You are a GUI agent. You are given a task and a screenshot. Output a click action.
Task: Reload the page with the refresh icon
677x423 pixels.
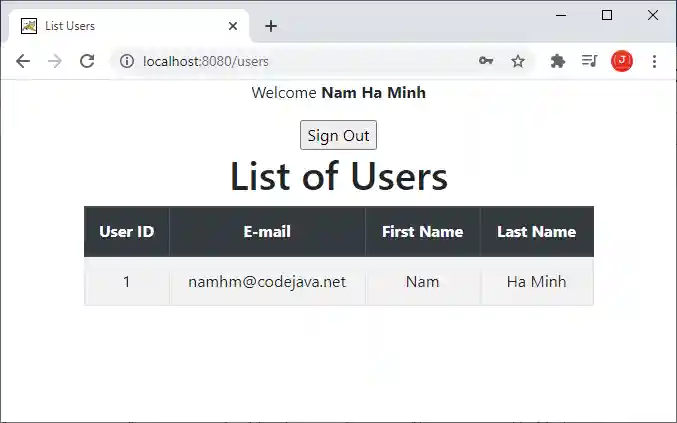pyautogui.click(x=87, y=61)
